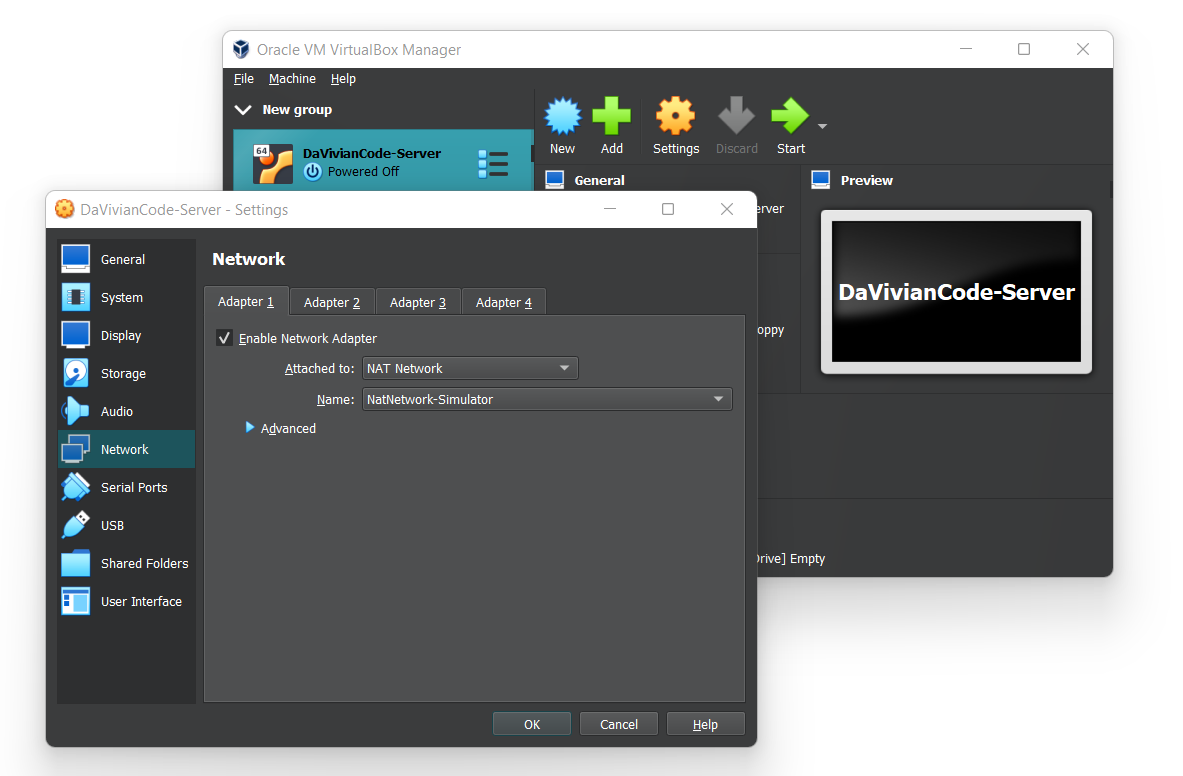Viewport: 1183px width, 776px height.
Task: Select the DaVivianCode-Server VM entry in list
Action: [x=383, y=161]
